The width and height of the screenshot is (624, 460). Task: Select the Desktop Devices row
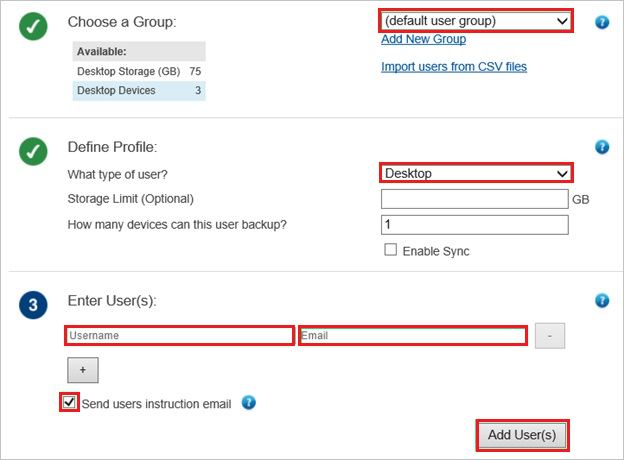pos(139,91)
